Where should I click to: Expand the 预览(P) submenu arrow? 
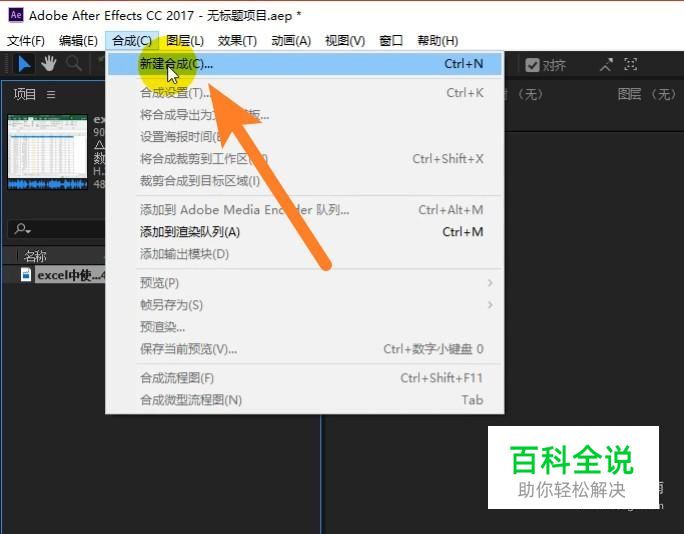pyautogui.click(x=490, y=283)
